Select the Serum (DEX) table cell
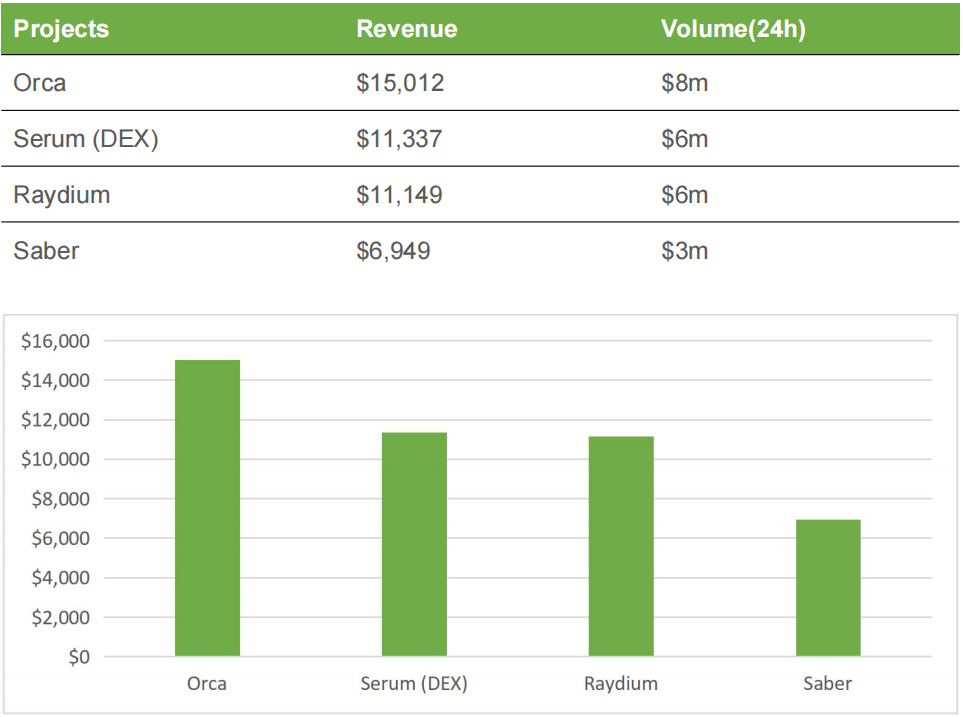Image resolution: width=963 pixels, height=717 pixels. 86,139
